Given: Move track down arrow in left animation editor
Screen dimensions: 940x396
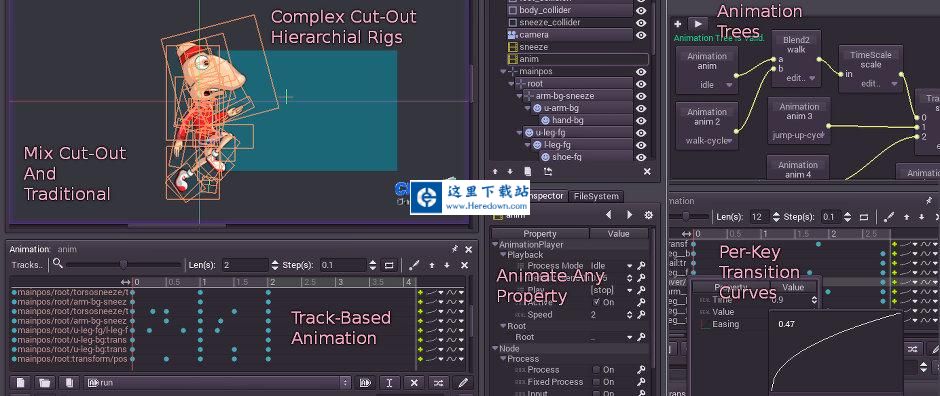Looking at the screenshot, I should (447, 265).
